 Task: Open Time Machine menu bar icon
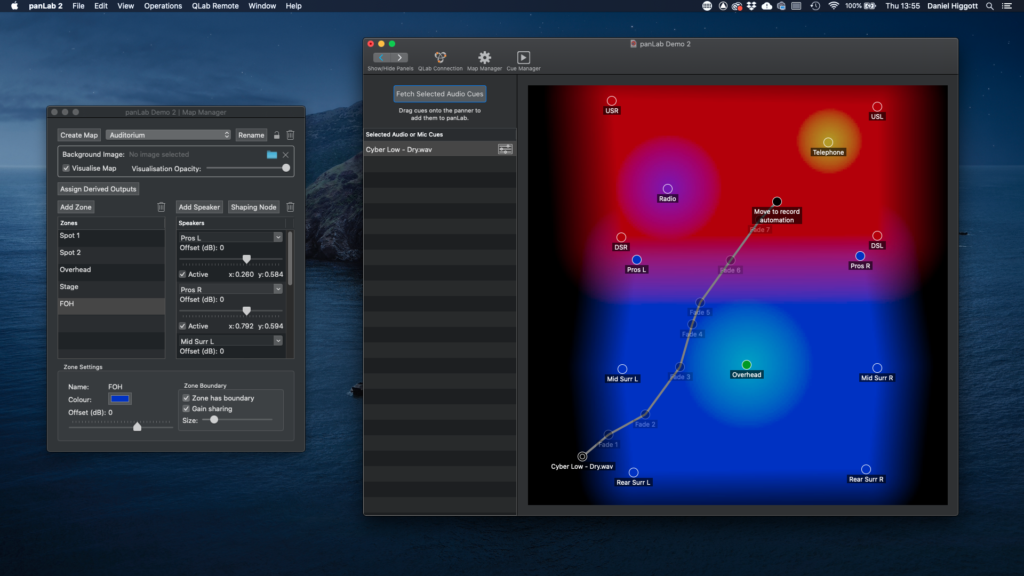click(x=815, y=6)
